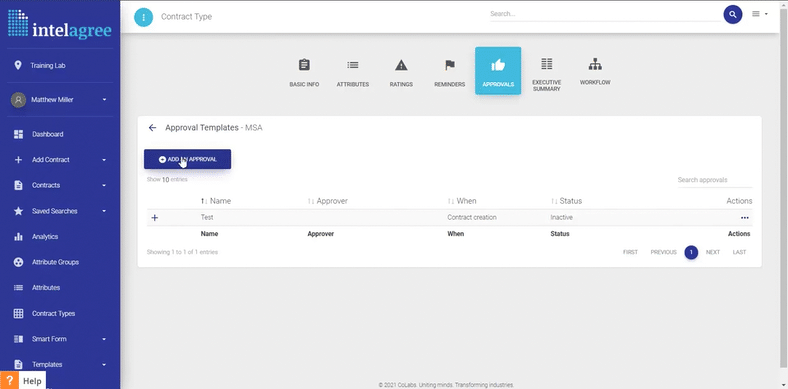Click the Add Contract plus icon
This screenshot has height=389, width=788.
[x=18, y=160]
